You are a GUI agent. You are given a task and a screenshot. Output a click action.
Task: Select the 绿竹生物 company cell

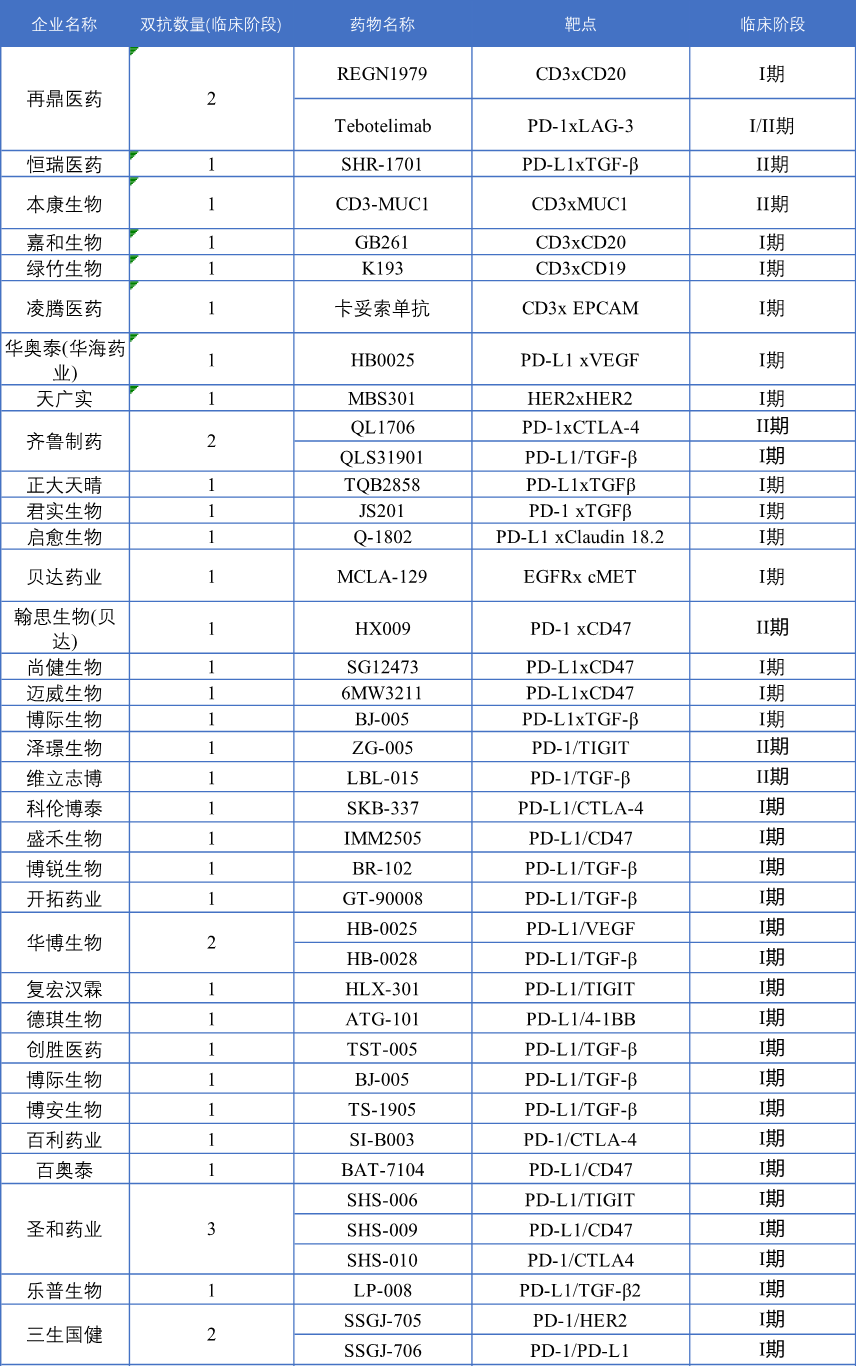65,268
